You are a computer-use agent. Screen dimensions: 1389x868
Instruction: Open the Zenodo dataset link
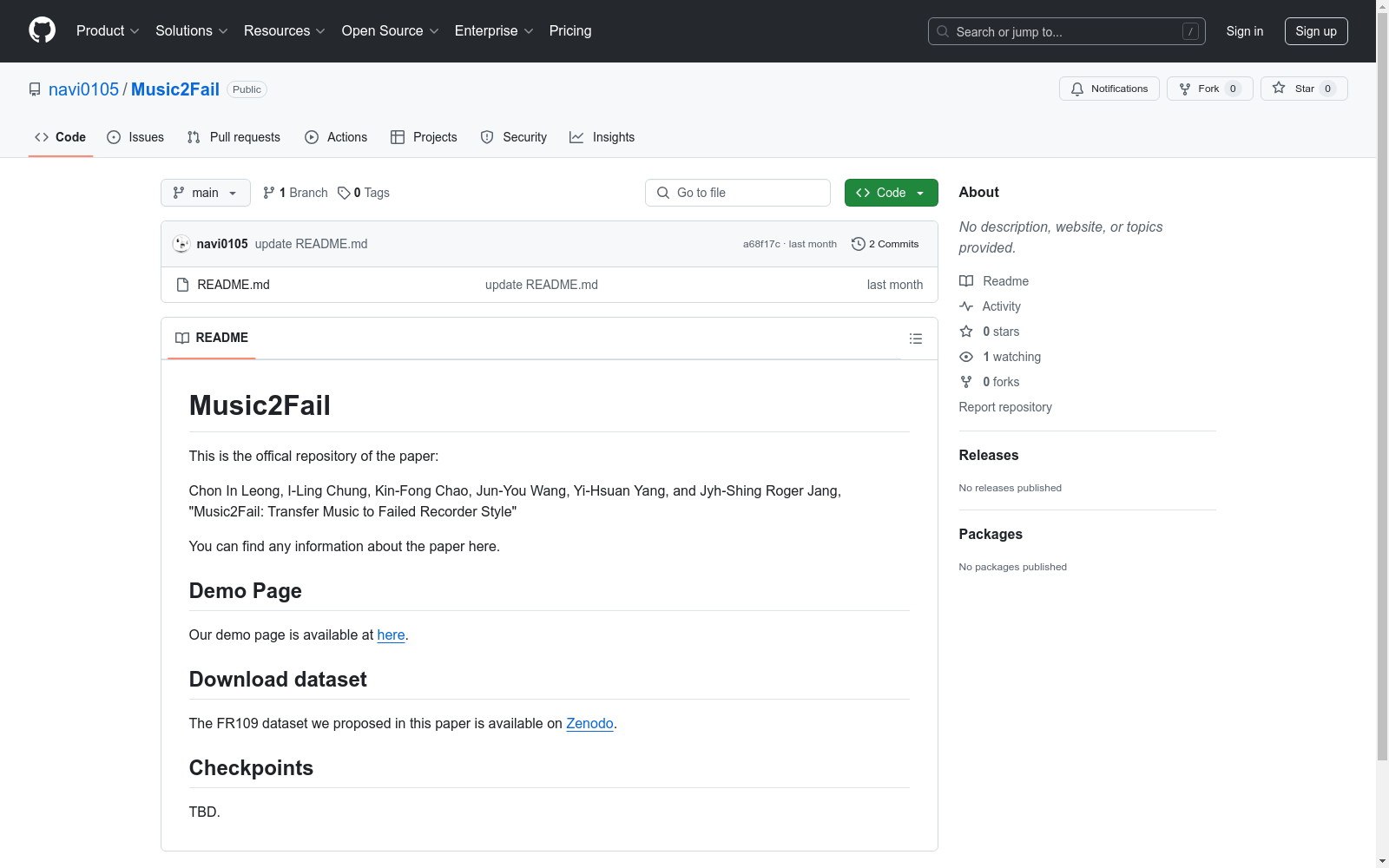[590, 724]
